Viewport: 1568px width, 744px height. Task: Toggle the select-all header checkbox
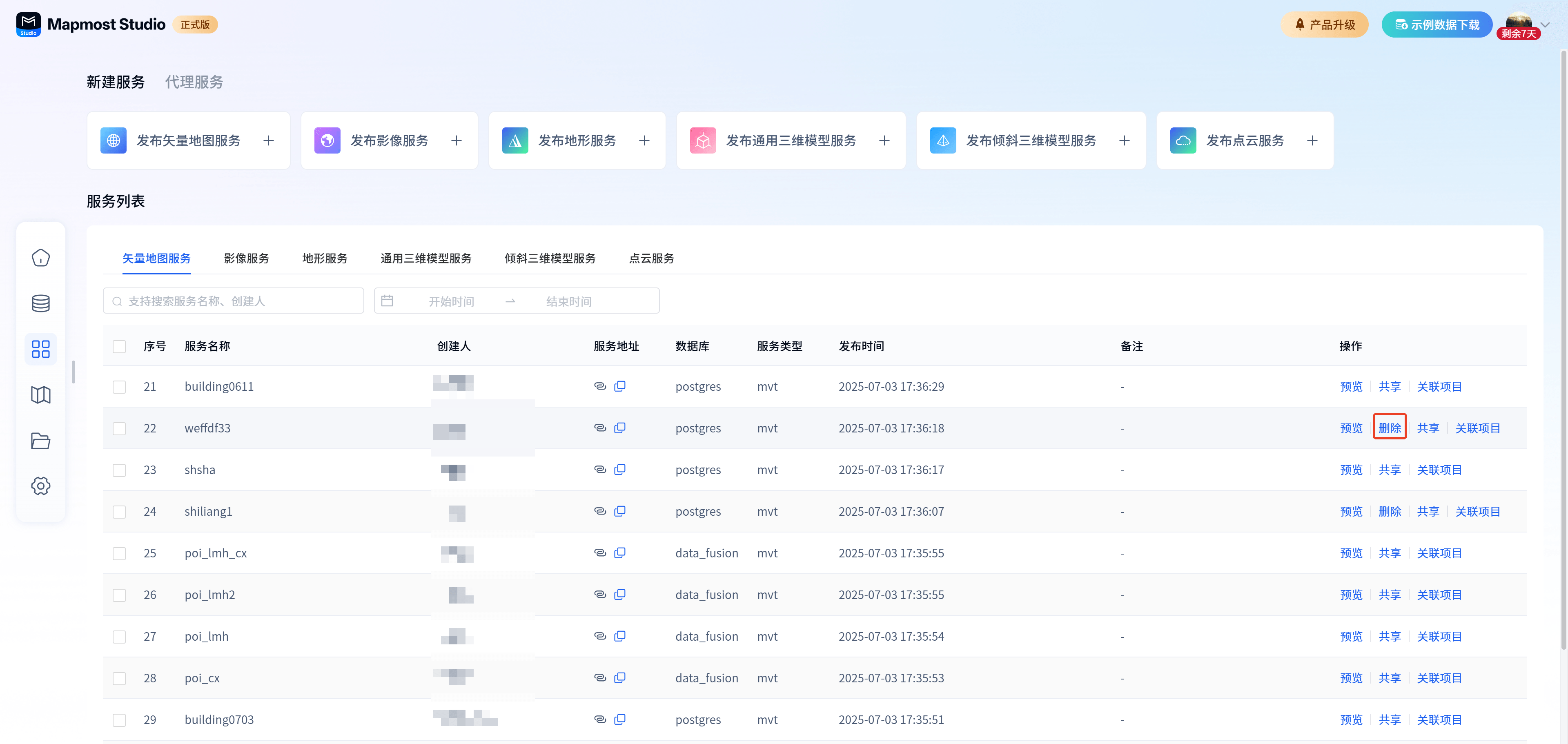[119, 346]
